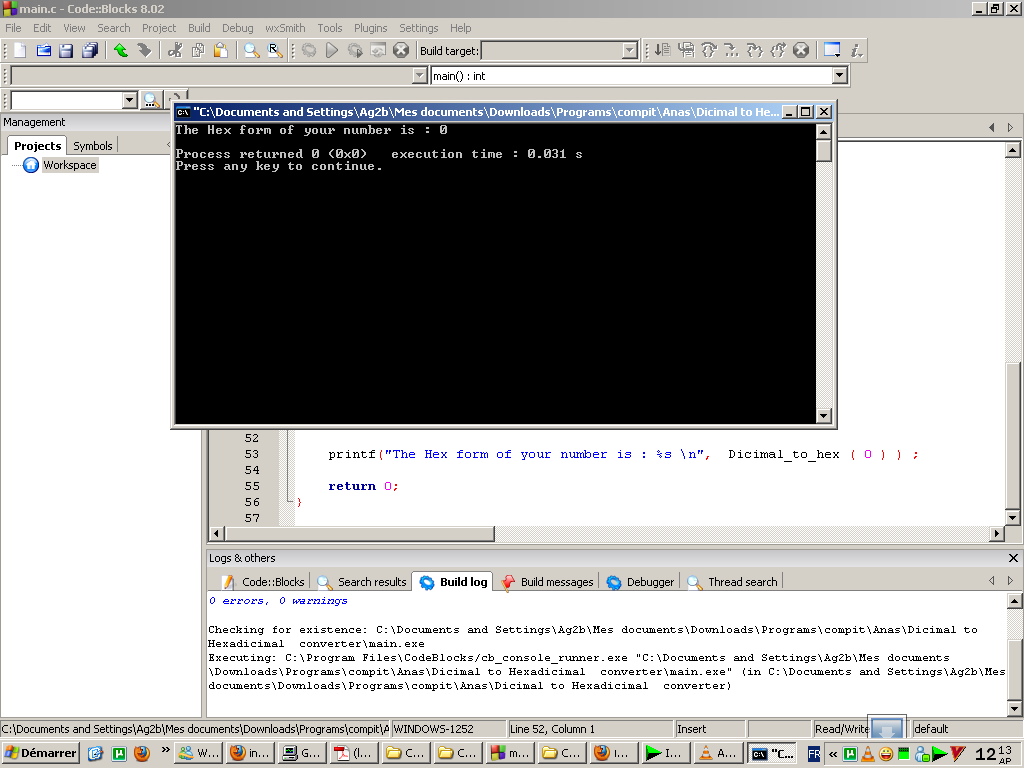Click the Step into debugger icon
This screenshot has width=1024, height=768.
[x=731, y=50]
